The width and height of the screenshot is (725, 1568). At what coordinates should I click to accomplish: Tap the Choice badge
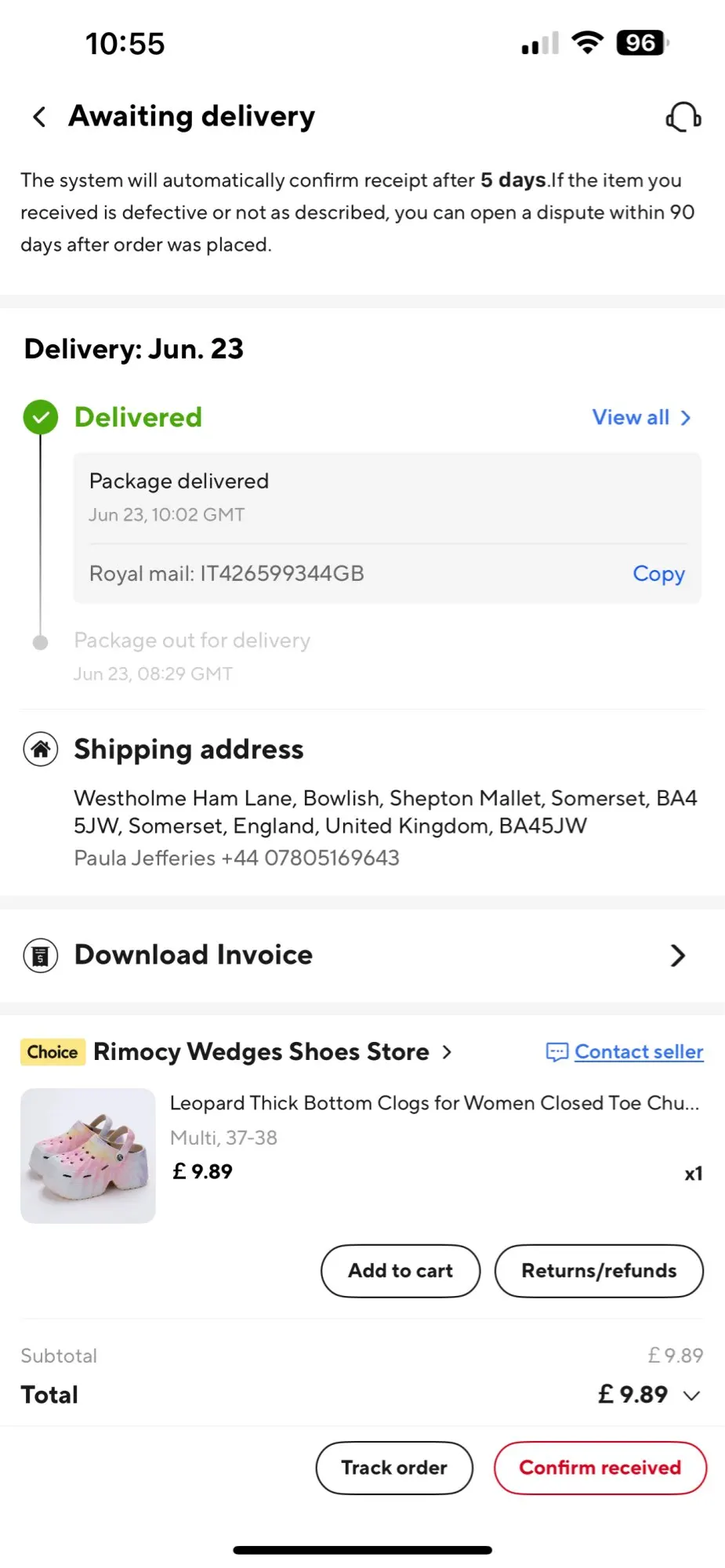(53, 1052)
